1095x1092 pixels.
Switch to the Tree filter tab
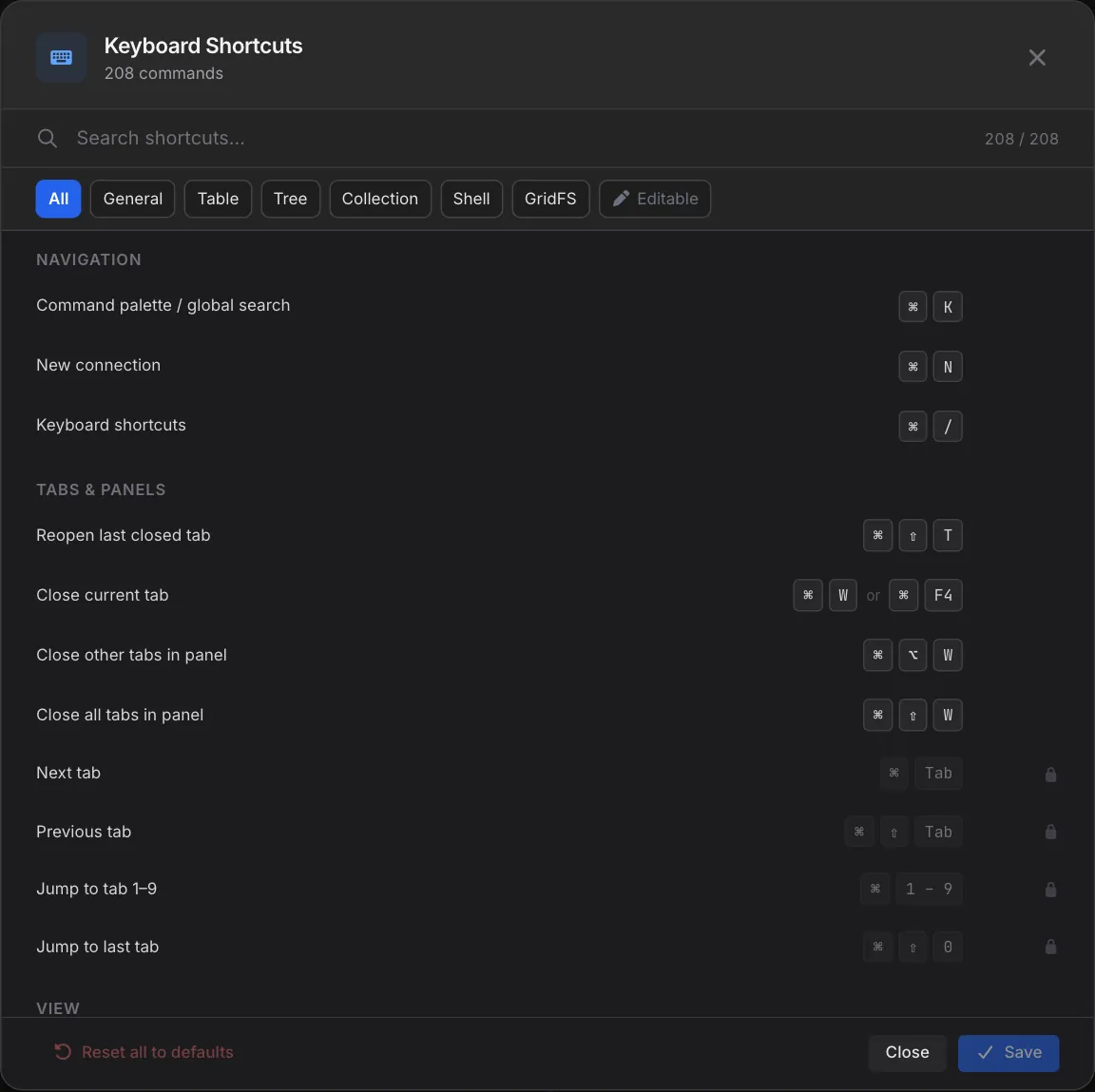coord(291,199)
